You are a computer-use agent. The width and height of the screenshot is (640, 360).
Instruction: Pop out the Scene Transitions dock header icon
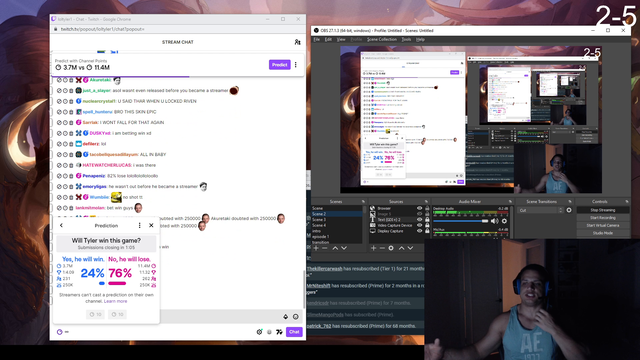click(x=570, y=202)
